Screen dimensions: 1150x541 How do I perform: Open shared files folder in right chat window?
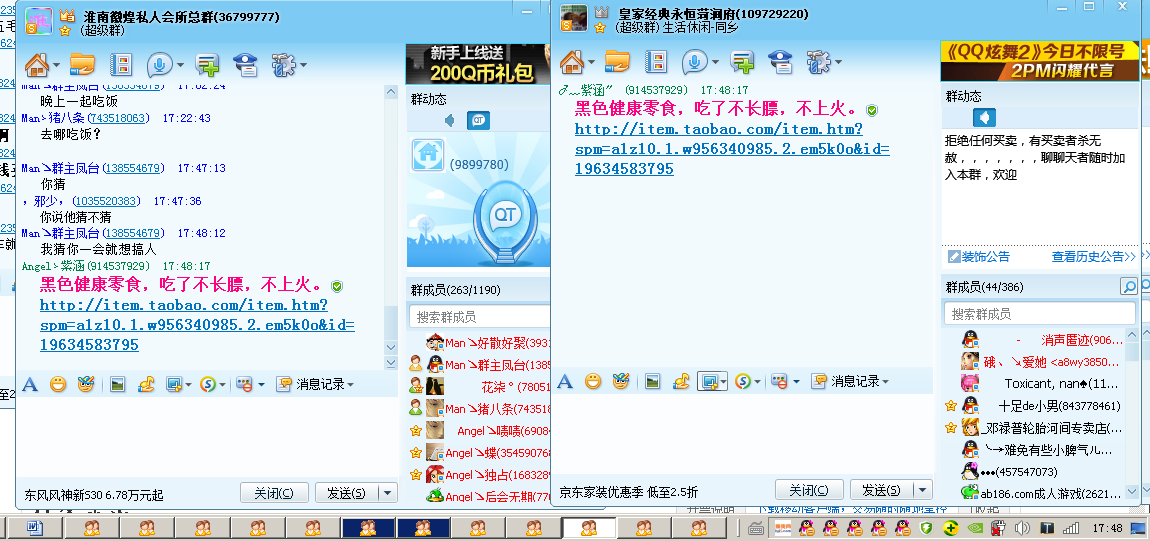618,62
